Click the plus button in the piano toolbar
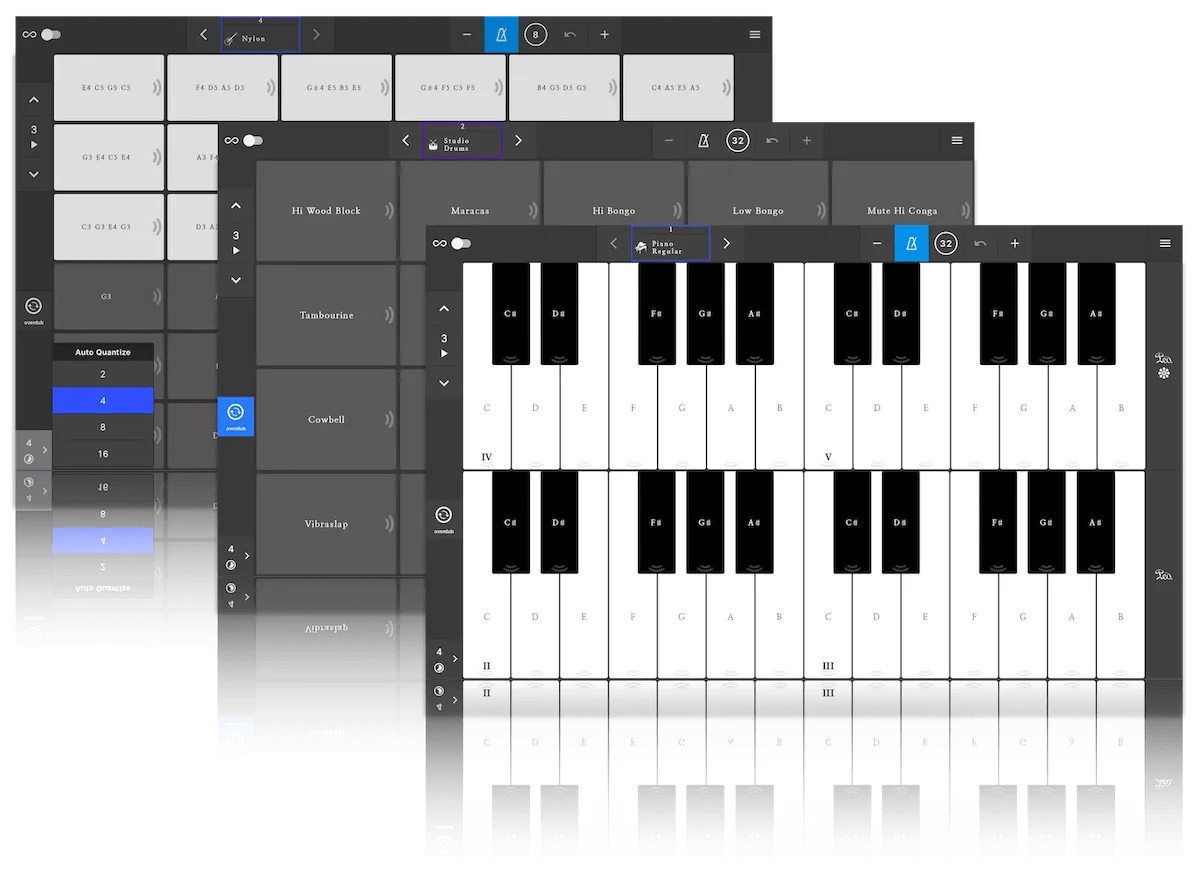This screenshot has width=1200, height=896. tap(1015, 243)
